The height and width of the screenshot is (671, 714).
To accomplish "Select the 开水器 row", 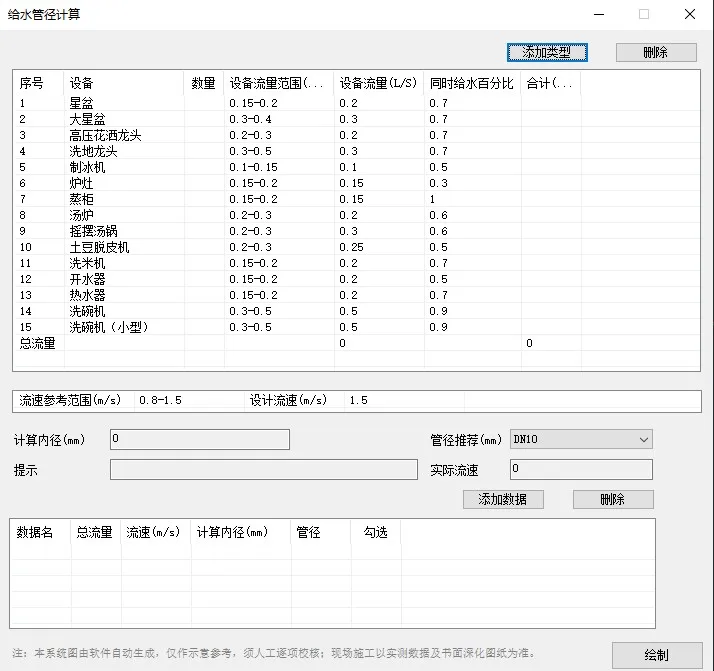I will (x=356, y=279).
